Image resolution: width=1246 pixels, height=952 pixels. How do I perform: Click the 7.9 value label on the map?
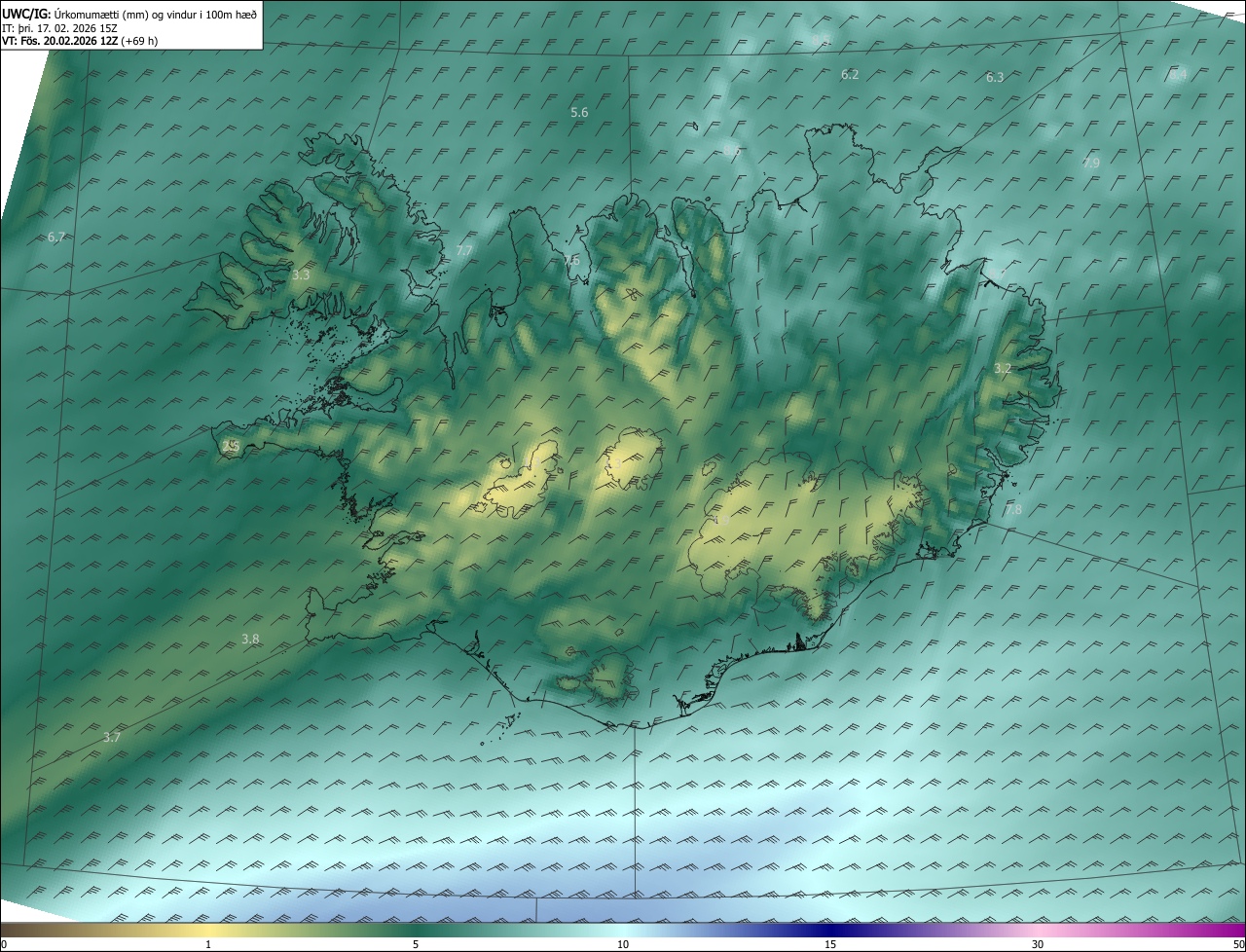click(1091, 164)
